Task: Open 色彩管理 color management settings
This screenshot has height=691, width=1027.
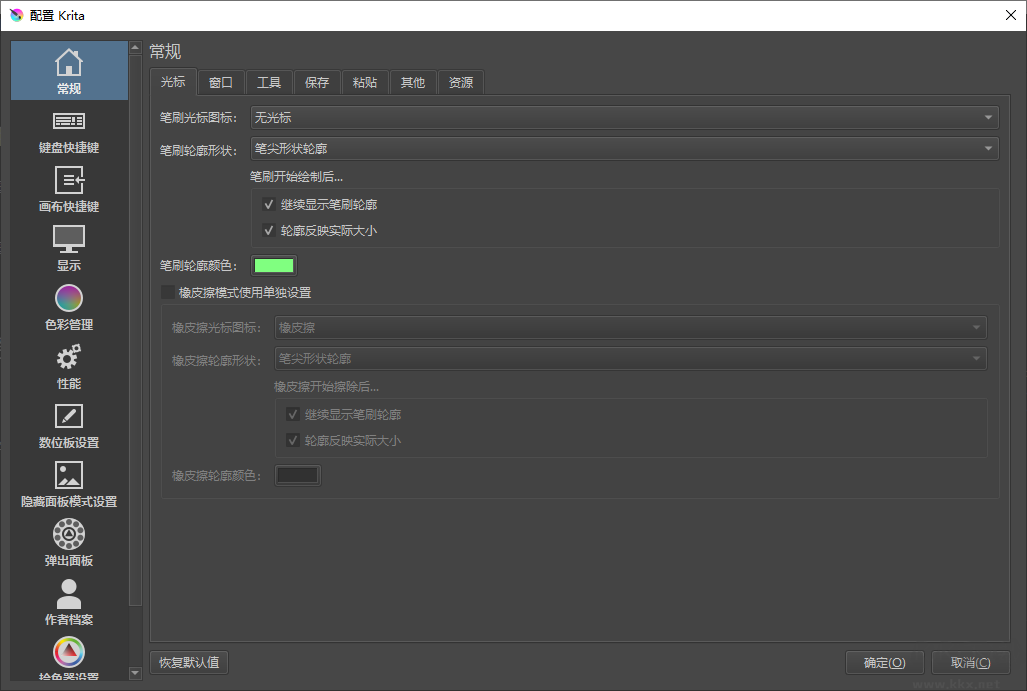Action: [69, 310]
